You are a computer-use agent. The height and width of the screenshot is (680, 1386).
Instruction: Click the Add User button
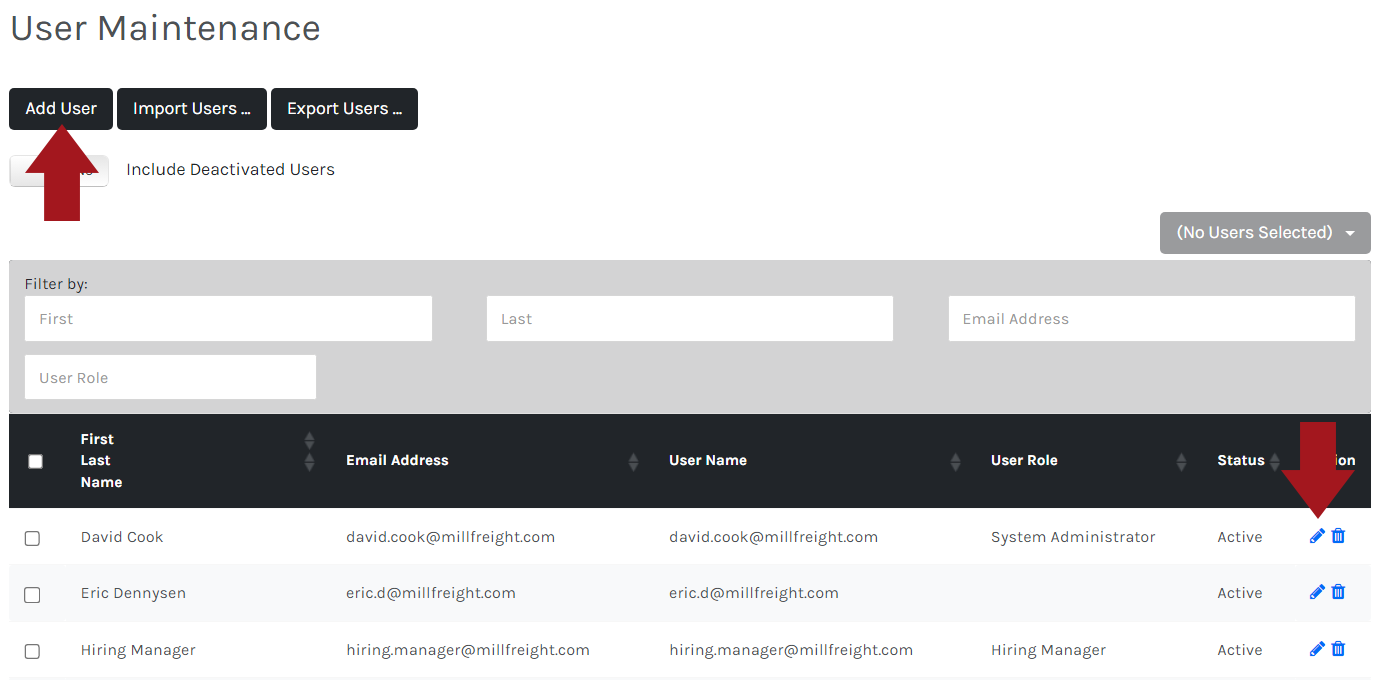tap(61, 109)
